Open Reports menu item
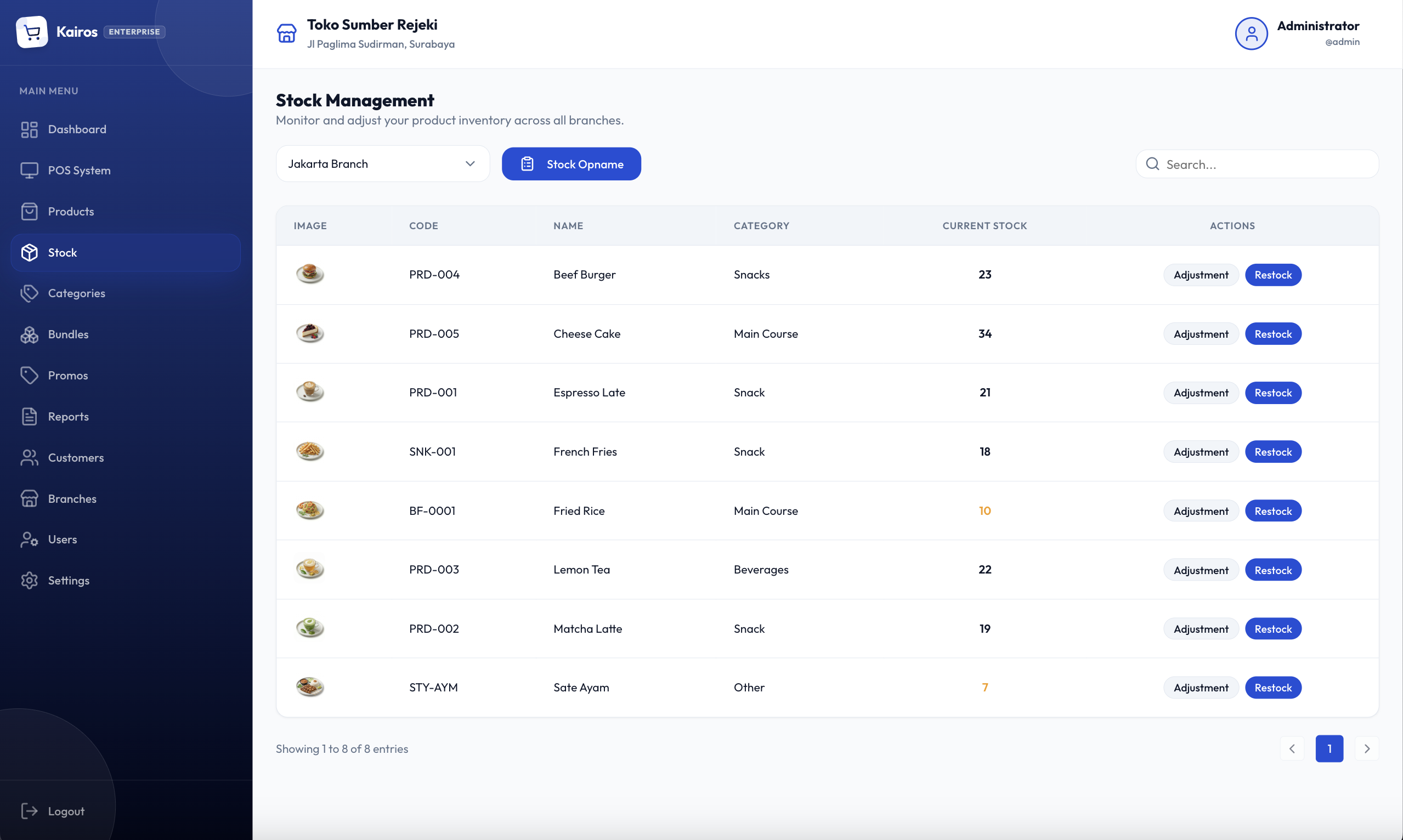The image size is (1403, 840). [126, 417]
